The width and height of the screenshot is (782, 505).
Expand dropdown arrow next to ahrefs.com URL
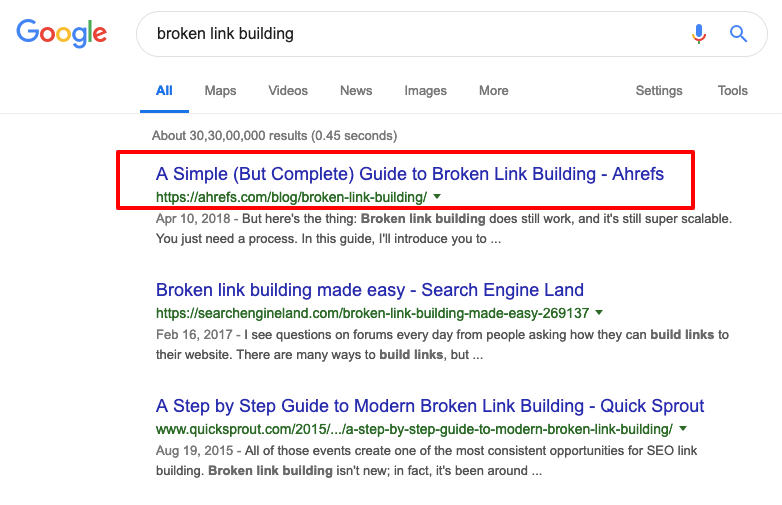[x=437, y=197]
